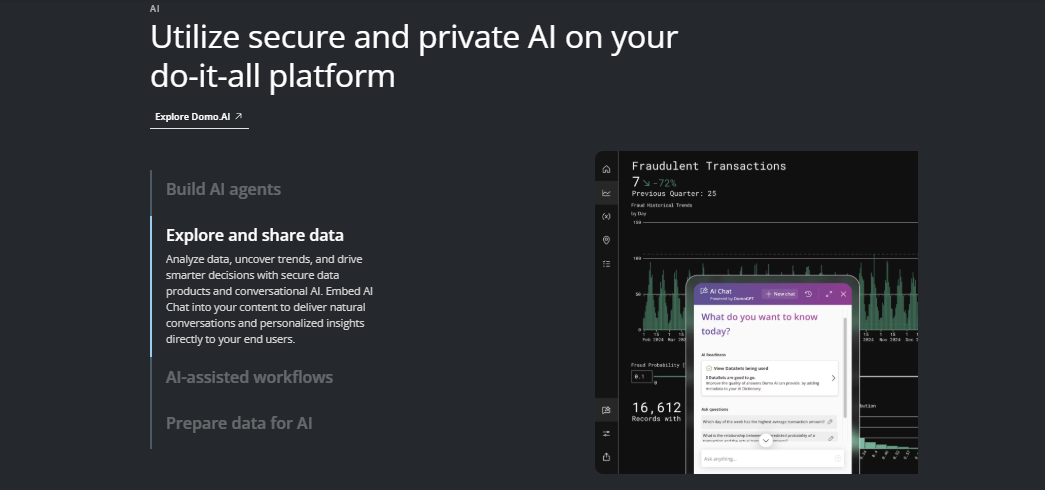Open the AI chat icon in the sidebar
1045x490 pixels.
click(606, 410)
